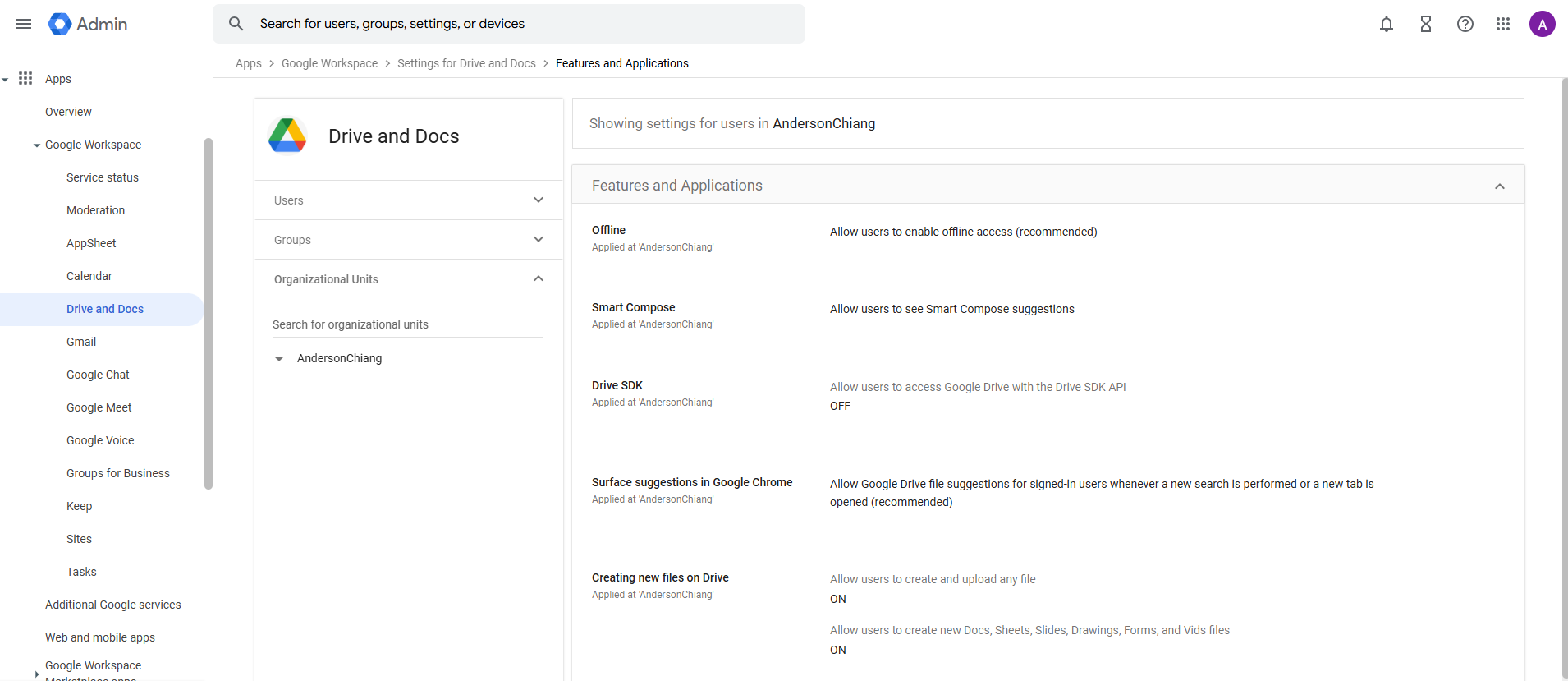Open Service status in the sidebar
Image resolution: width=1568 pixels, height=681 pixels.
(103, 177)
